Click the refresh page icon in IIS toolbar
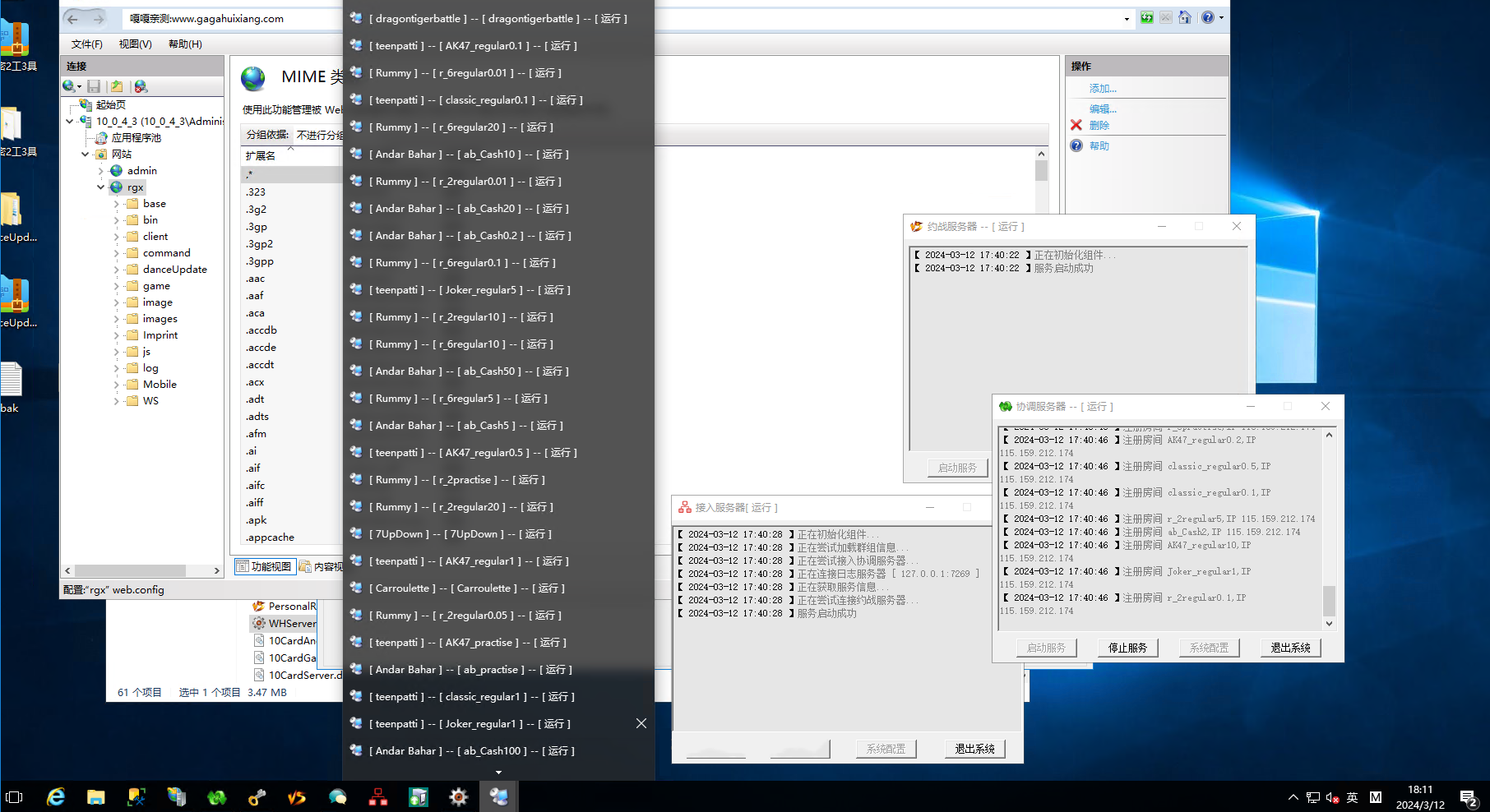The height and width of the screenshot is (812, 1490). 1146,17
